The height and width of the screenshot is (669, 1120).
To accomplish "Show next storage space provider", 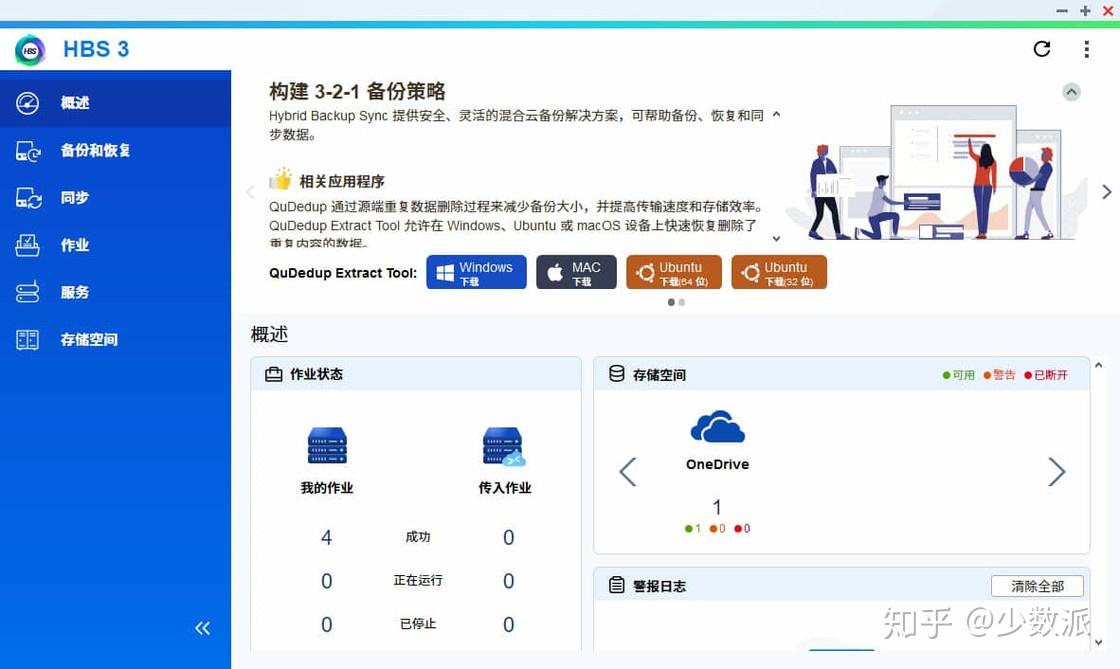I will click(1056, 472).
